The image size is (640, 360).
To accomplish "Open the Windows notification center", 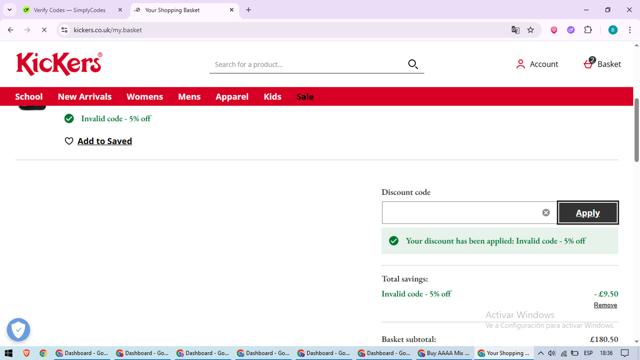I will pyautogui.click(x=625, y=353).
